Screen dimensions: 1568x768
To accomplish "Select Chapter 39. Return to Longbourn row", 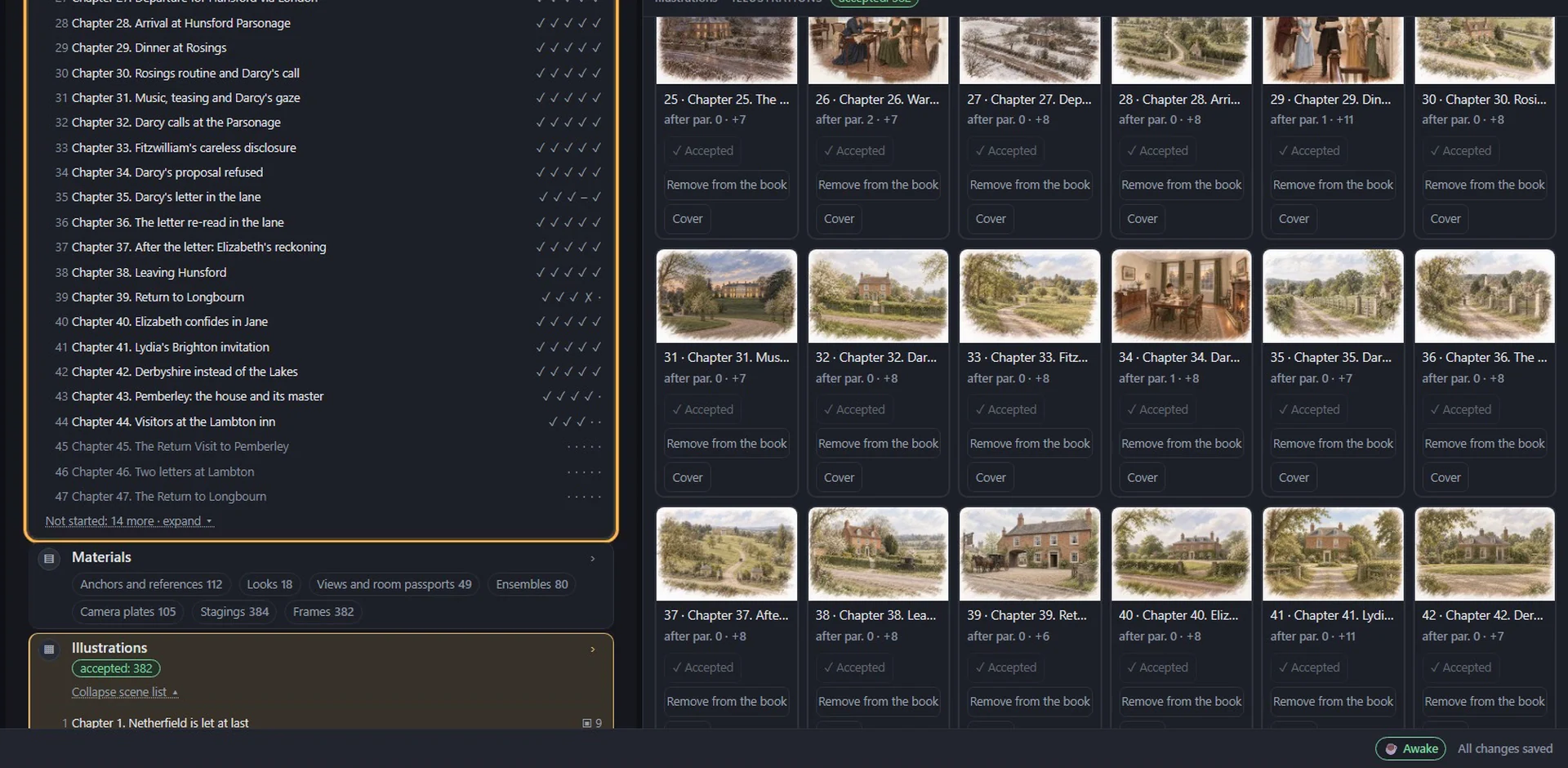I will tap(327, 297).
